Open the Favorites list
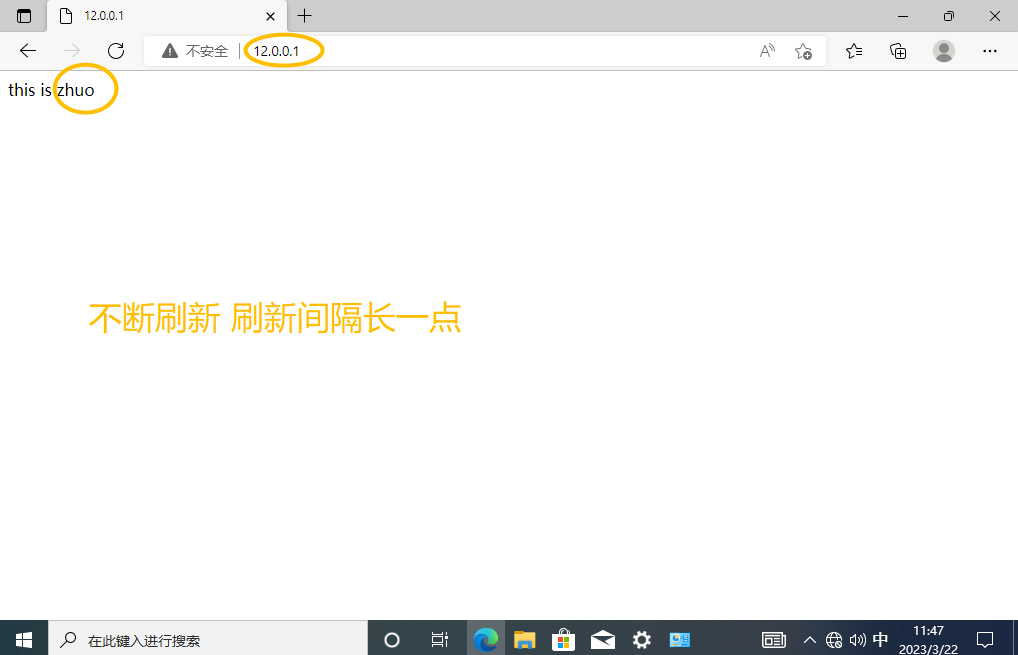 854,51
